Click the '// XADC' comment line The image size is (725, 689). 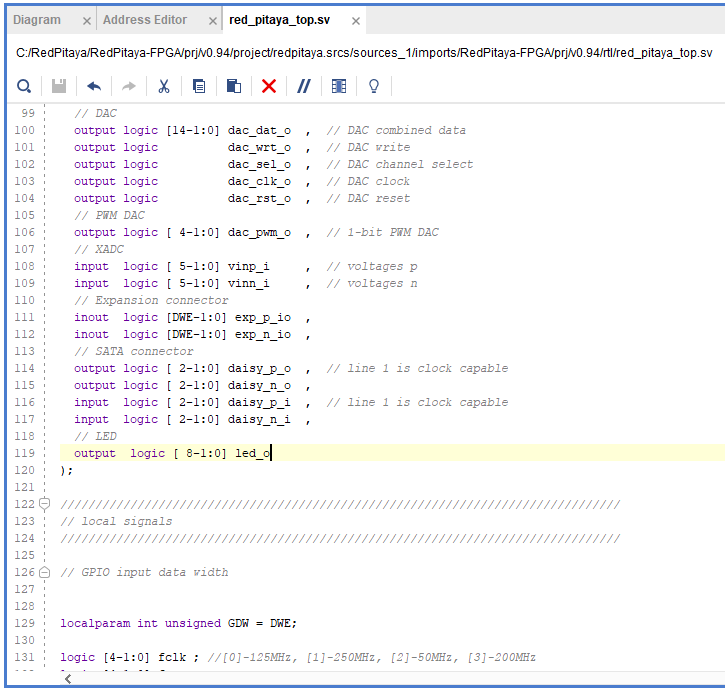coord(99,249)
